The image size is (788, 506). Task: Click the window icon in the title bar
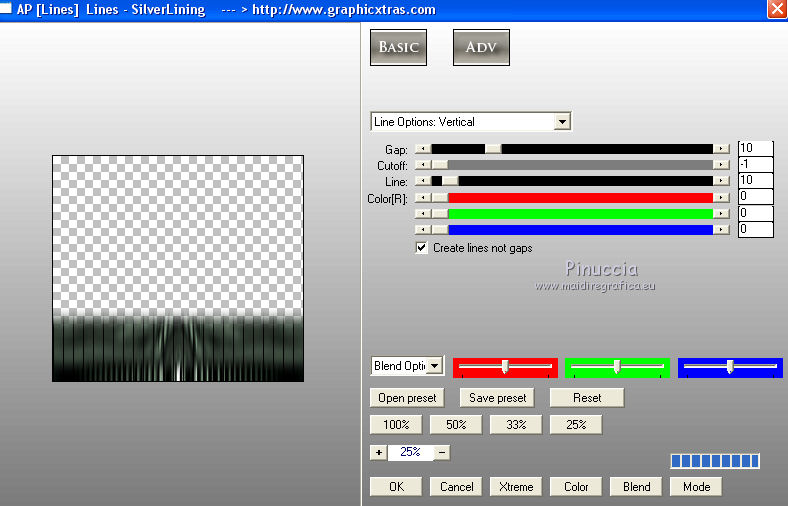[x=5, y=8]
